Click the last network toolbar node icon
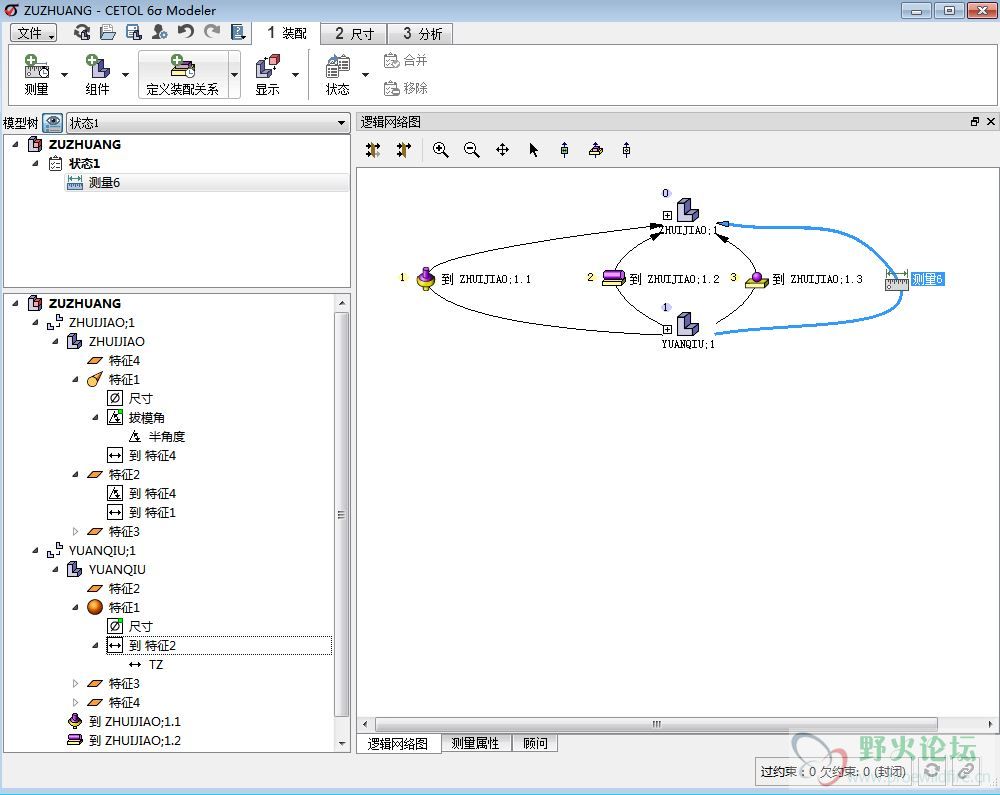 (626, 150)
